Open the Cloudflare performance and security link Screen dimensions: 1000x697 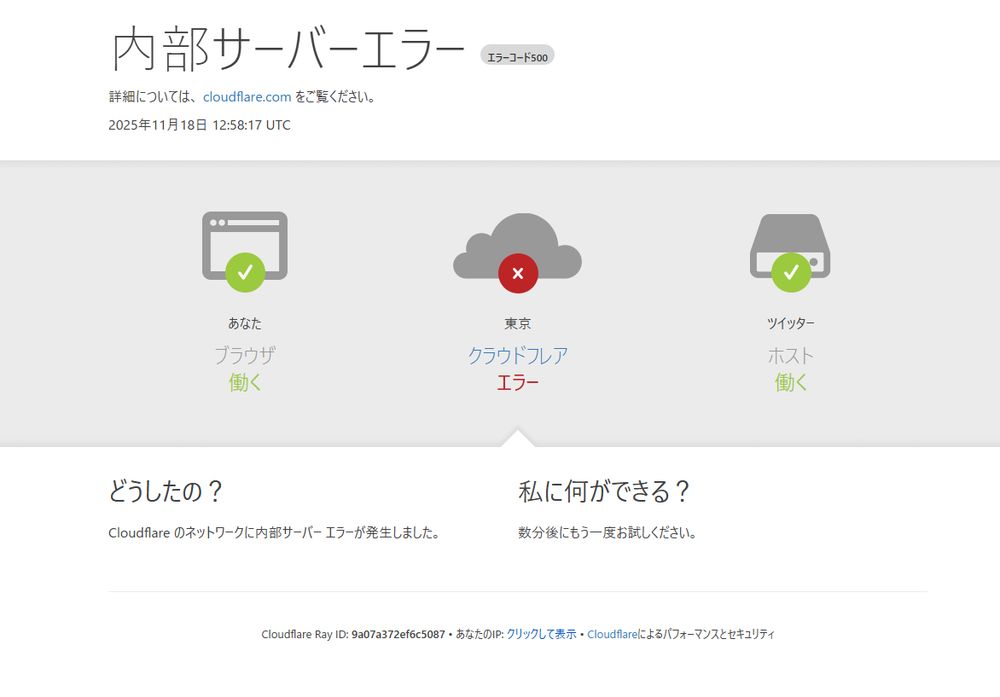coord(612,634)
